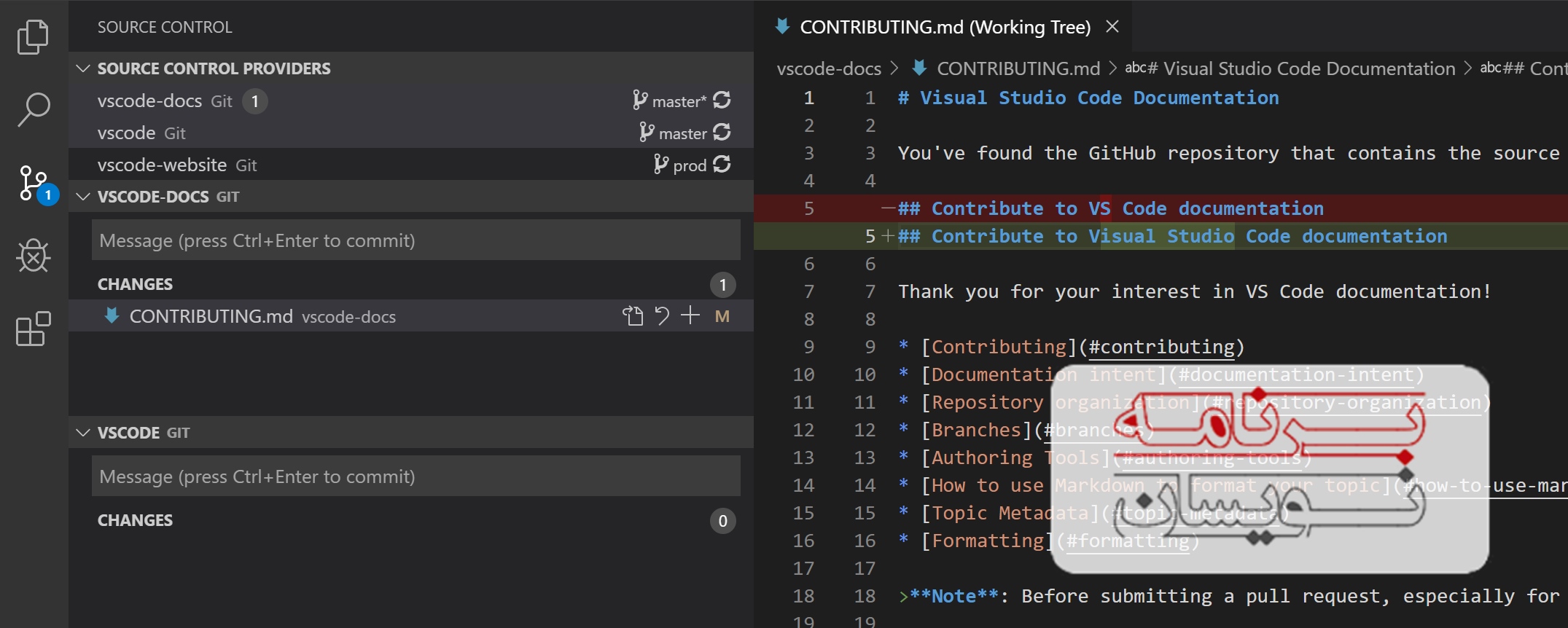Open CONTRIBUTING.md in the changes list
The width and height of the screenshot is (1568, 628).
click(x=411, y=316)
